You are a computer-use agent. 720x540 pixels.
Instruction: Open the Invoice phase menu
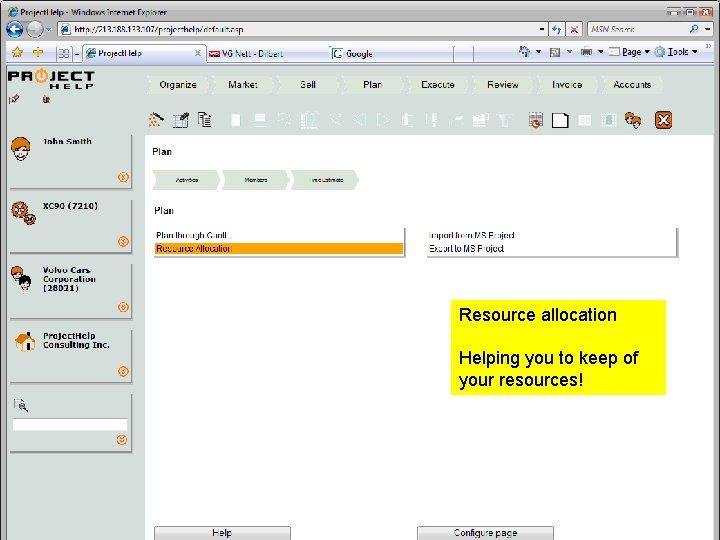click(x=567, y=85)
